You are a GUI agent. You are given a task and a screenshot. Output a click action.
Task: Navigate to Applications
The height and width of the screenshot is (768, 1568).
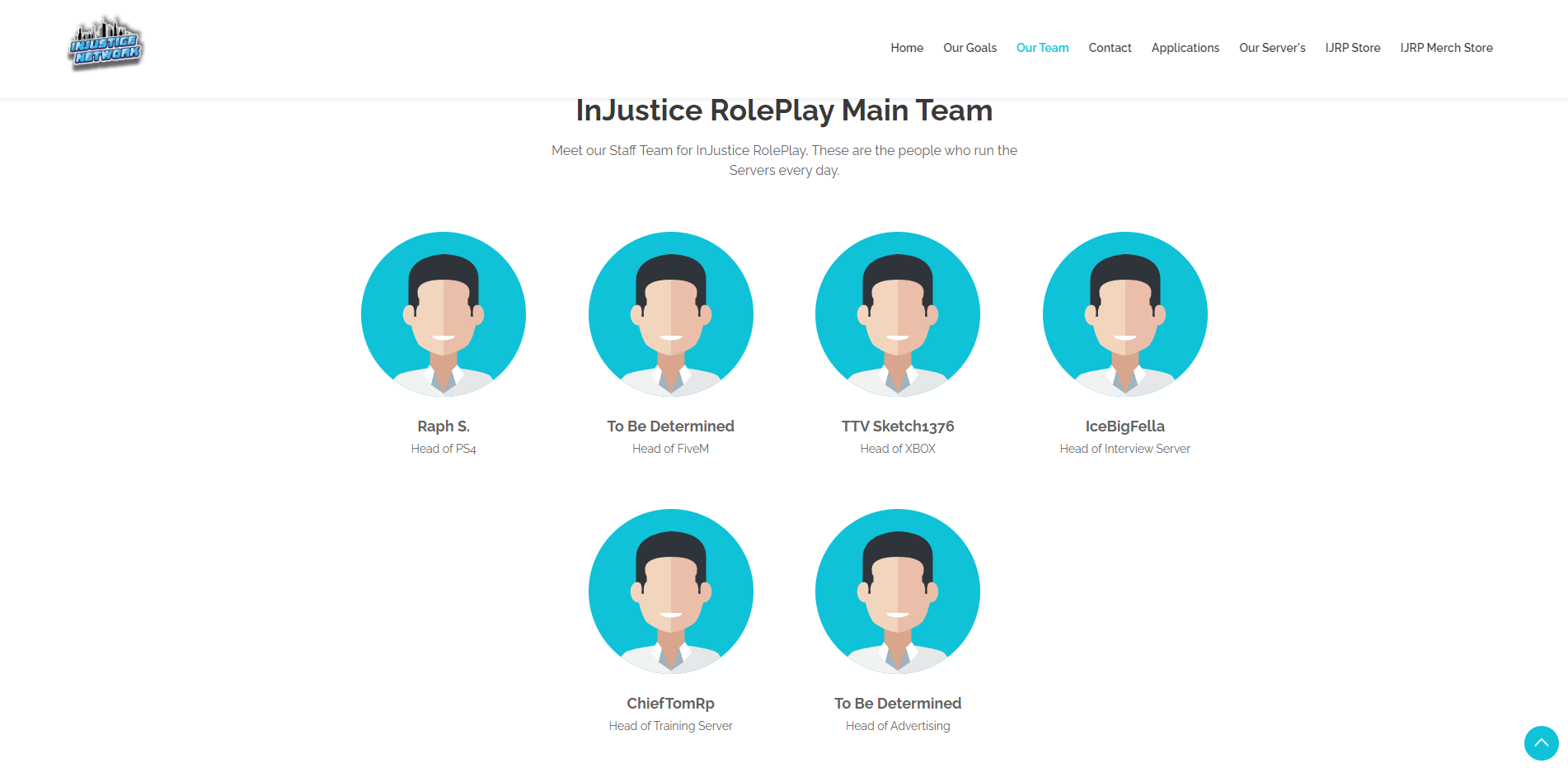coord(1185,48)
